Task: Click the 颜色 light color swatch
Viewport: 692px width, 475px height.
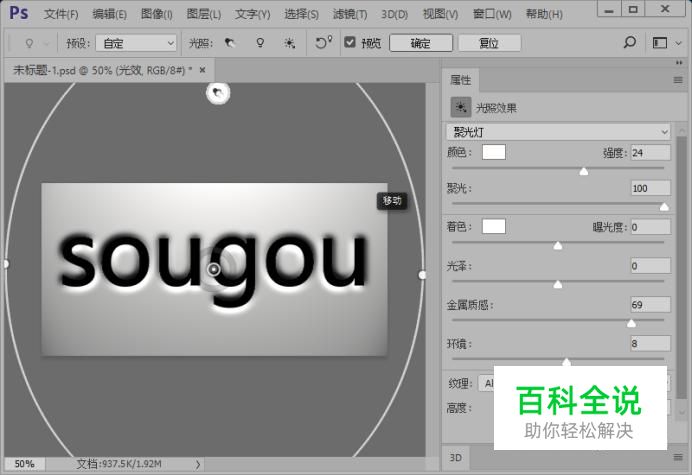Action: 494,152
